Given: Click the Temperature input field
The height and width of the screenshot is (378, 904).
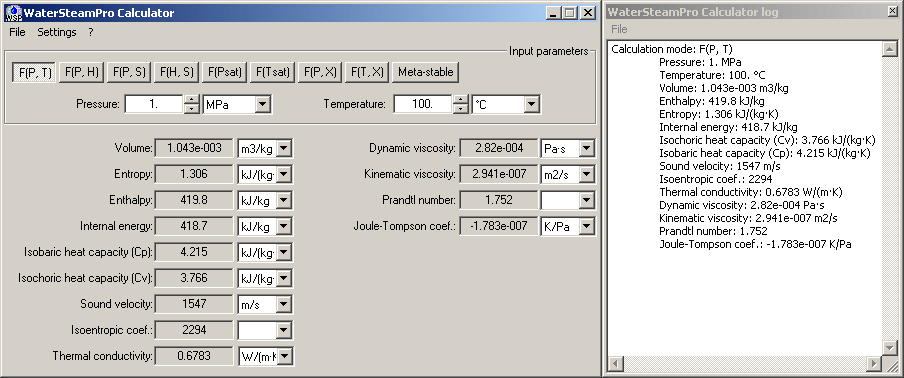Looking at the screenshot, I should click(x=423, y=104).
